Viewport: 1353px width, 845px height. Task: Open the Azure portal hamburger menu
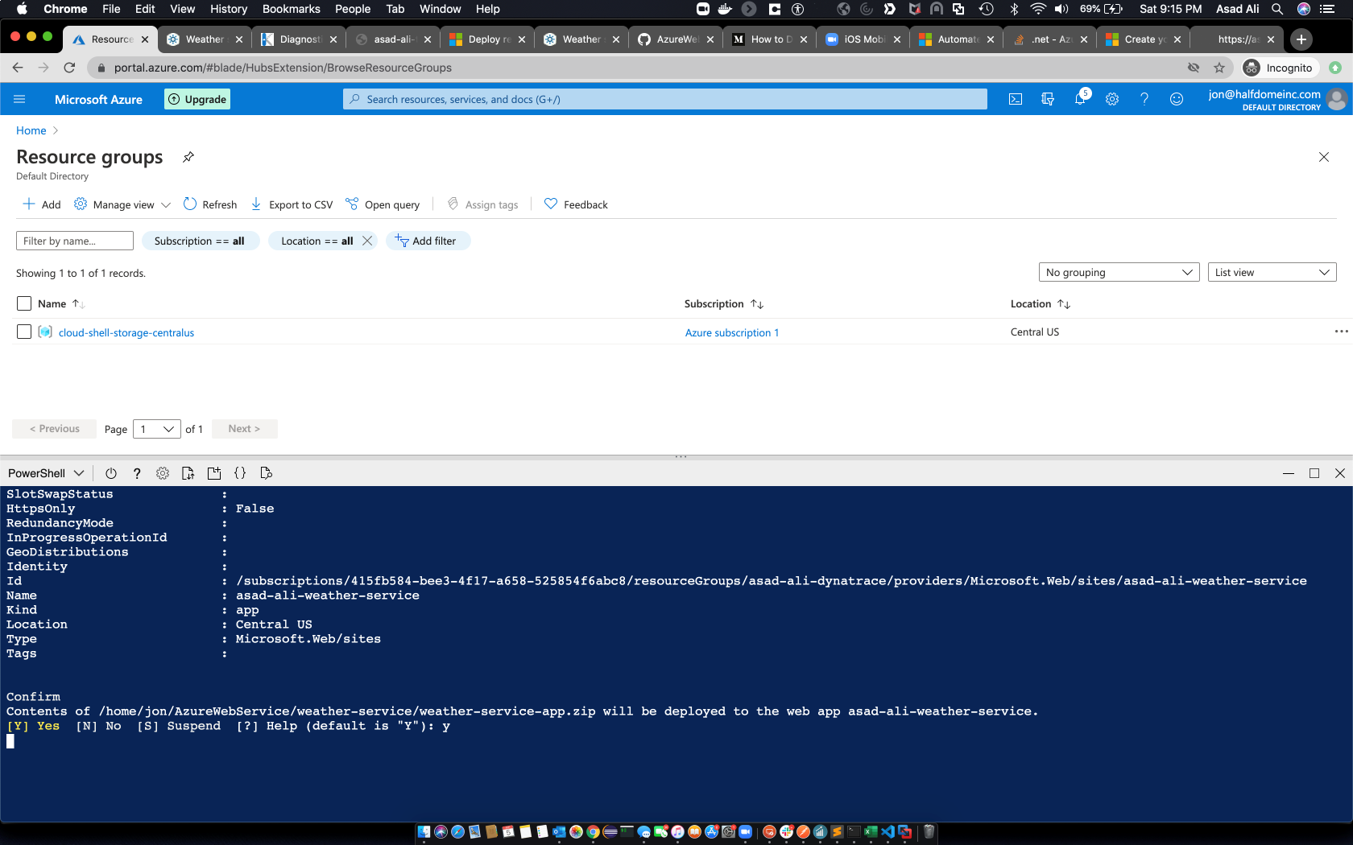(x=19, y=99)
